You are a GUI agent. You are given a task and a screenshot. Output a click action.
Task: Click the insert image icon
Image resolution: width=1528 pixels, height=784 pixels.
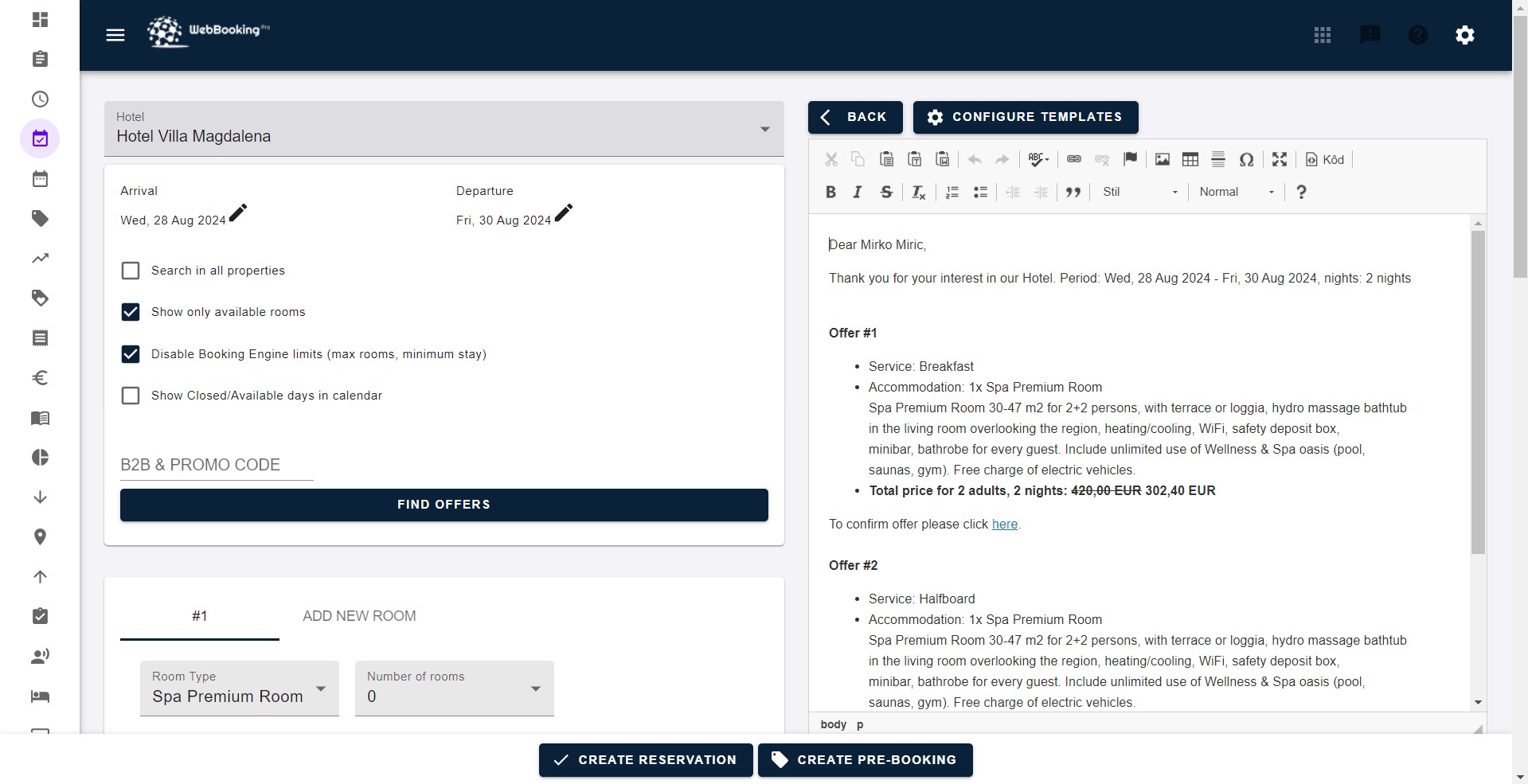[x=1162, y=159]
